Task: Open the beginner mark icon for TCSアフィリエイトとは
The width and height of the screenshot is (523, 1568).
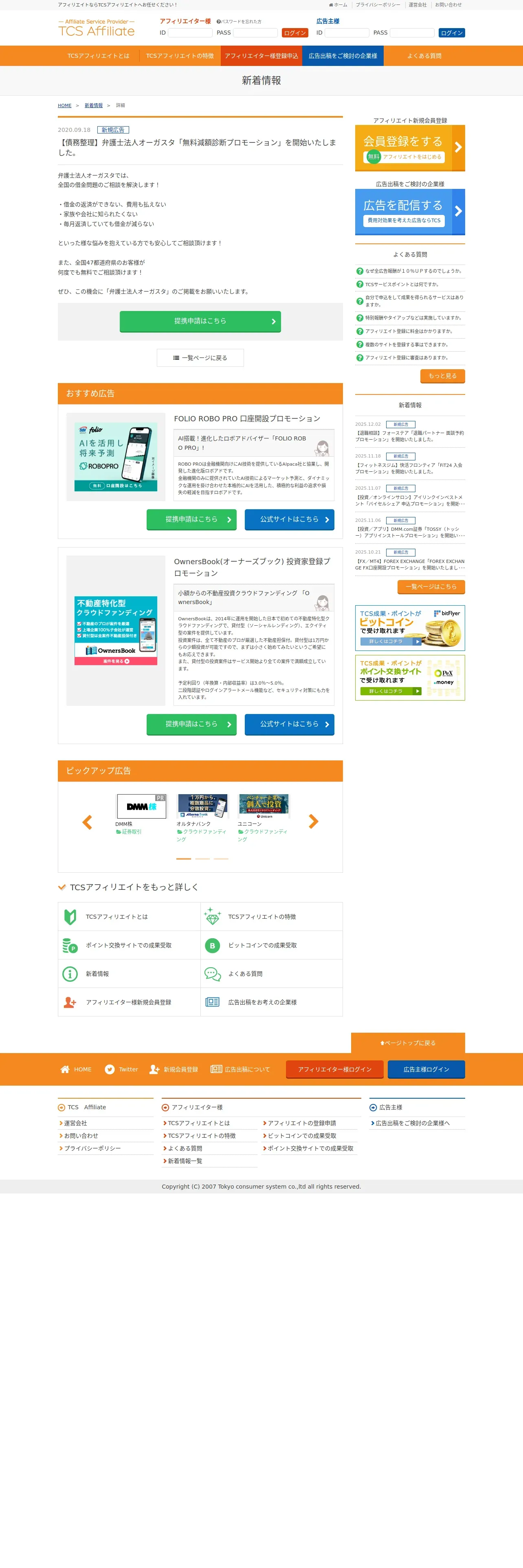Action: [70, 917]
